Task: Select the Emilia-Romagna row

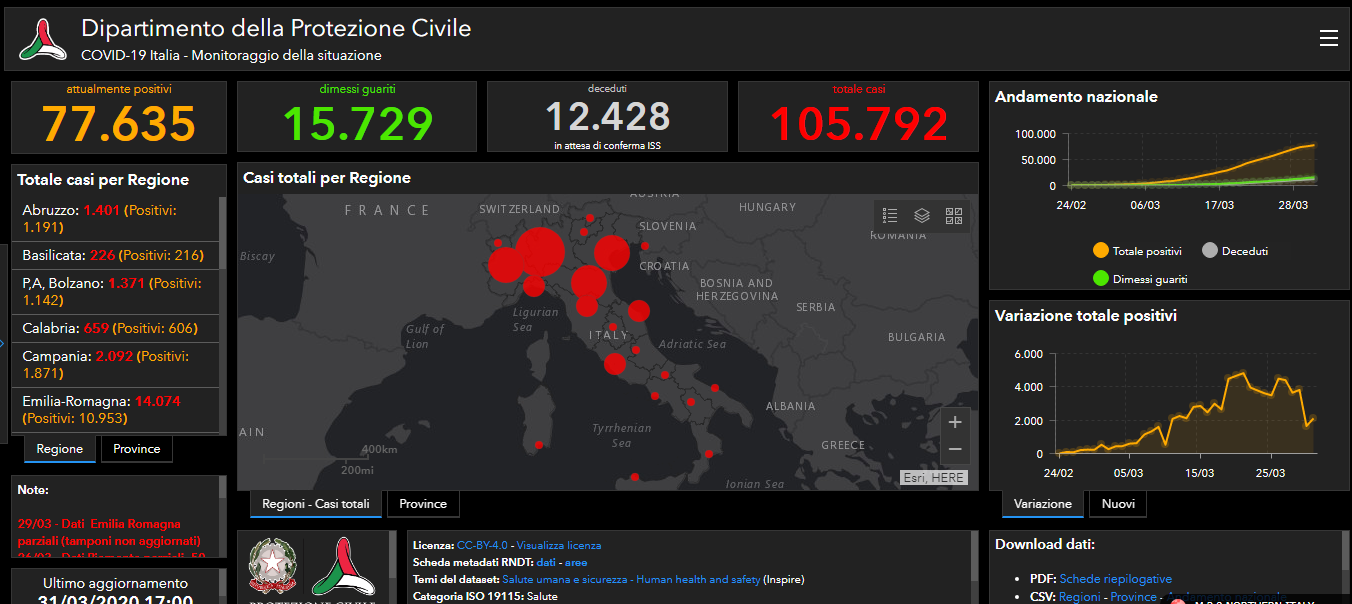Action: tap(115, 409)
